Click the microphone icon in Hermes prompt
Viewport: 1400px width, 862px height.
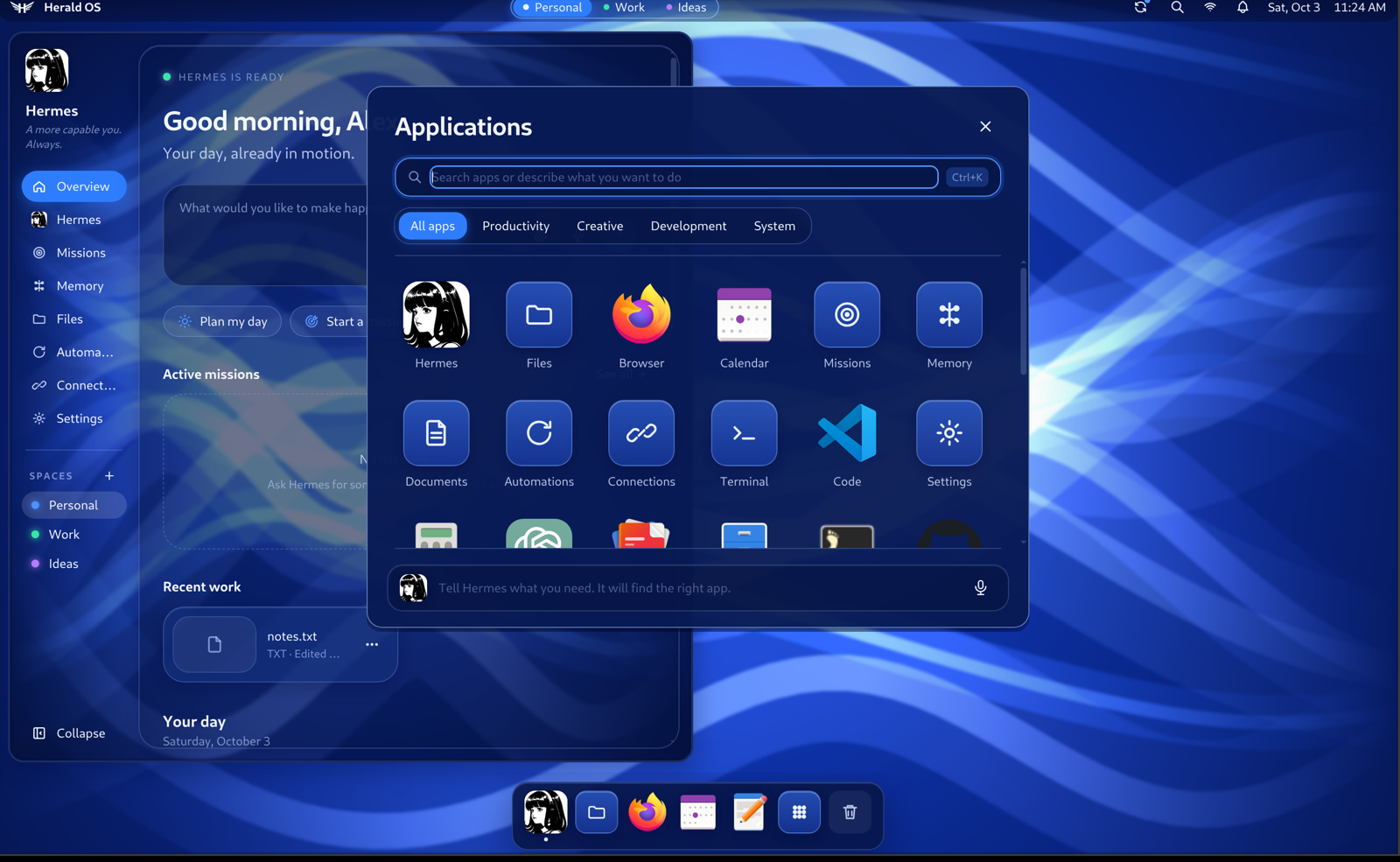[980, 588]
